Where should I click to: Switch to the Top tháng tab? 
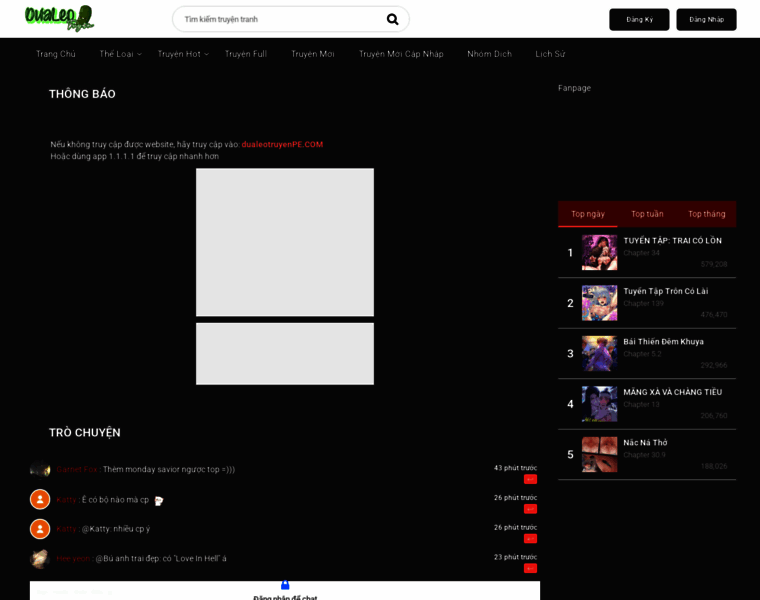[x=707, y=214]
